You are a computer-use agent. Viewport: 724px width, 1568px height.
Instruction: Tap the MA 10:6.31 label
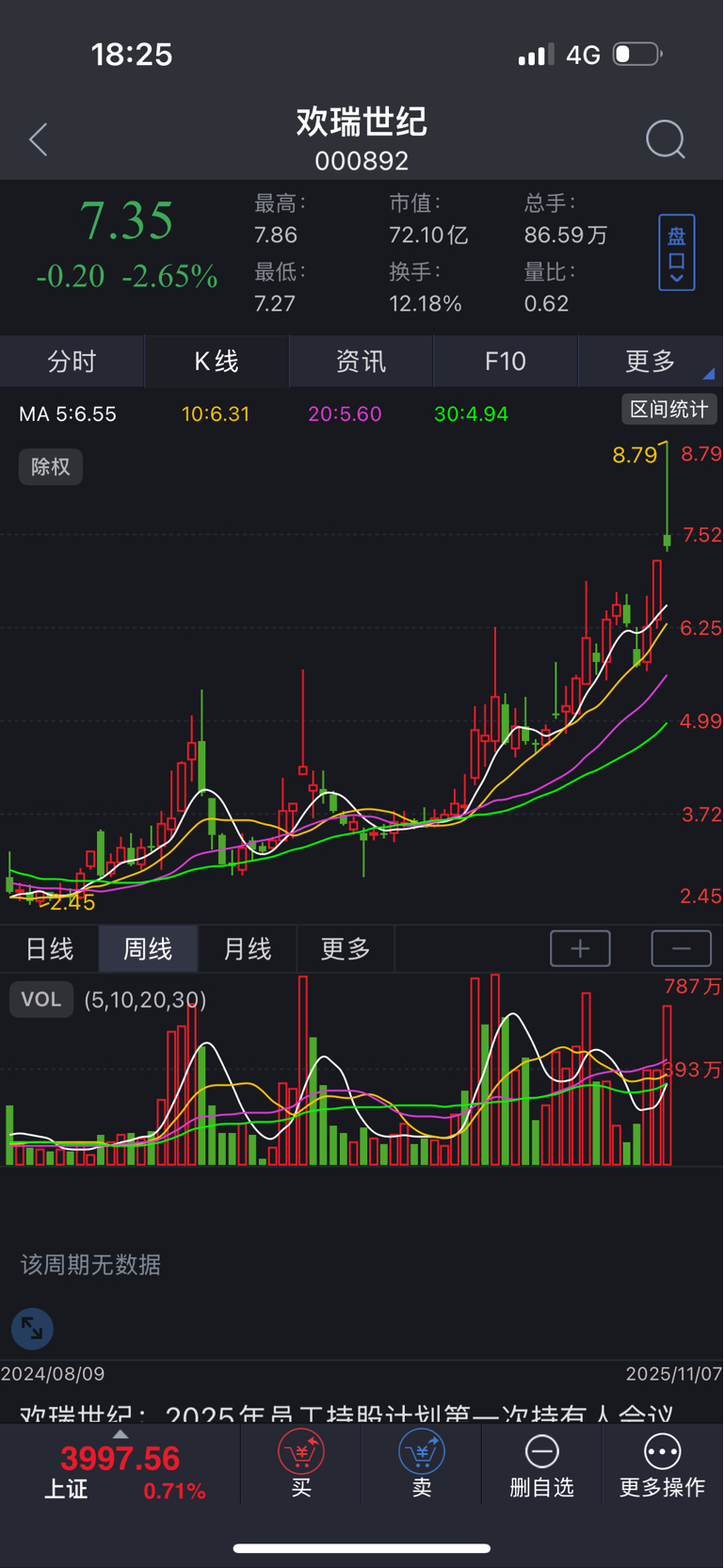[x=216, y=413]
